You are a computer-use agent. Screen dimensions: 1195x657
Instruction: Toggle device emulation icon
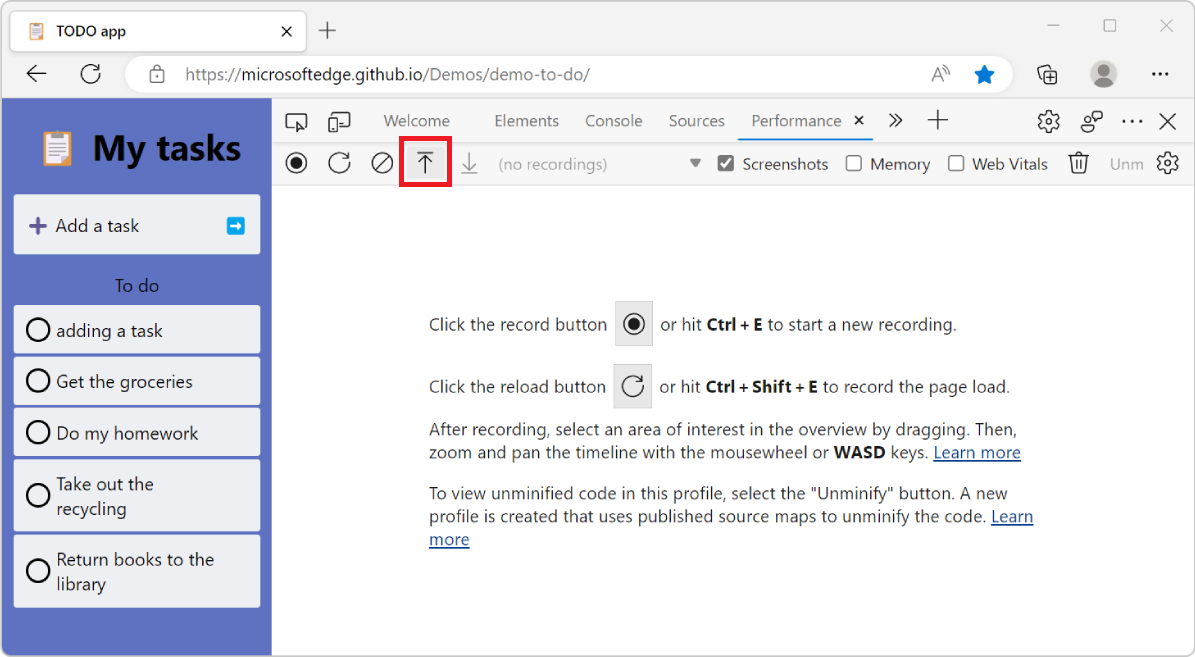(338, 121)
